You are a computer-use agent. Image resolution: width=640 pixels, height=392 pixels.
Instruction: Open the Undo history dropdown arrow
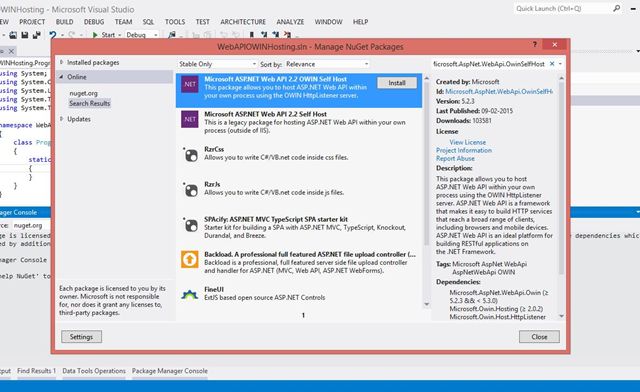62,36
